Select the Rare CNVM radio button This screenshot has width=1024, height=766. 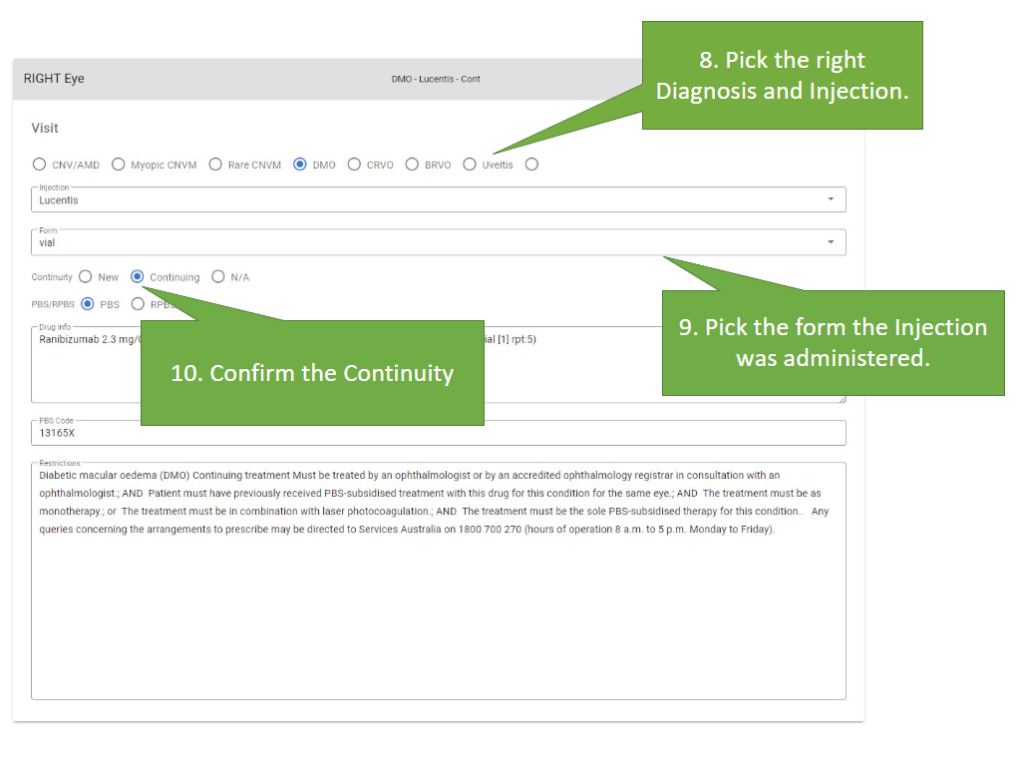click(215, 165)
